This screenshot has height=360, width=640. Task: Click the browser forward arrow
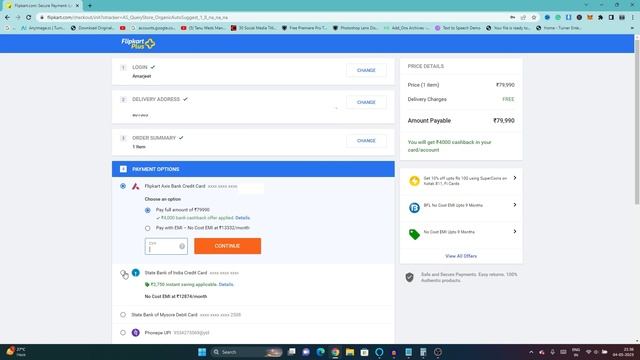pos(18,18)
